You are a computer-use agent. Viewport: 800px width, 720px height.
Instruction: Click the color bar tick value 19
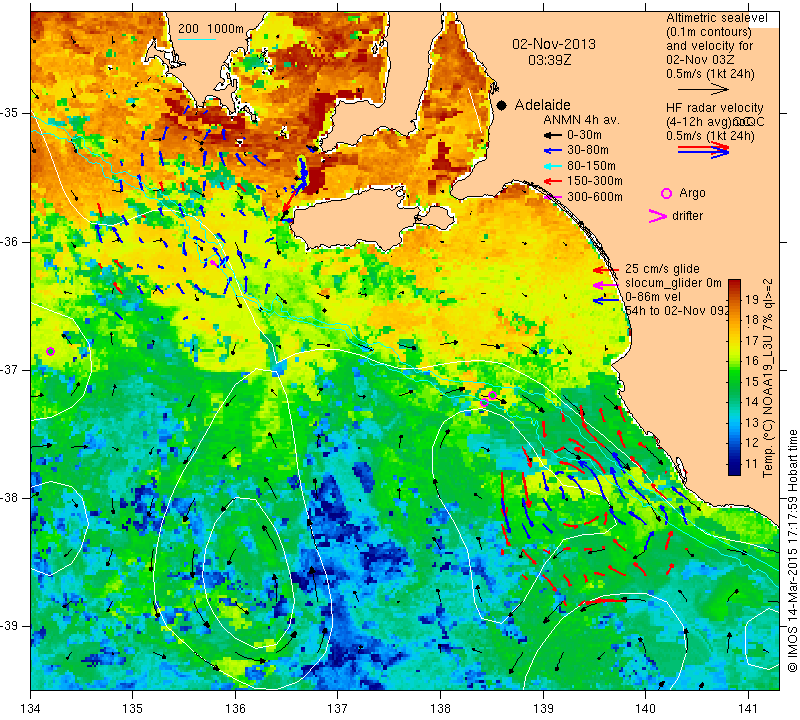coord(752,300)
